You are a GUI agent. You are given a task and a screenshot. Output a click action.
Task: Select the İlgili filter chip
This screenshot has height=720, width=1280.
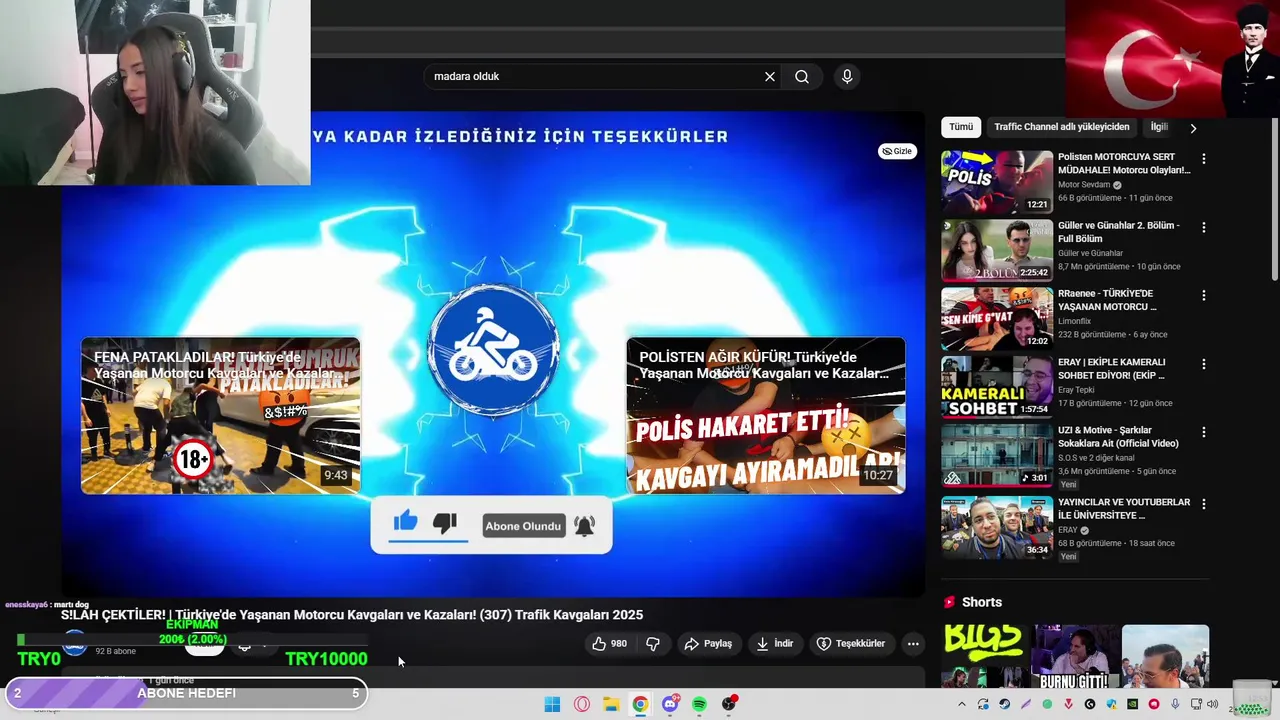click(x=1160, y=127)
